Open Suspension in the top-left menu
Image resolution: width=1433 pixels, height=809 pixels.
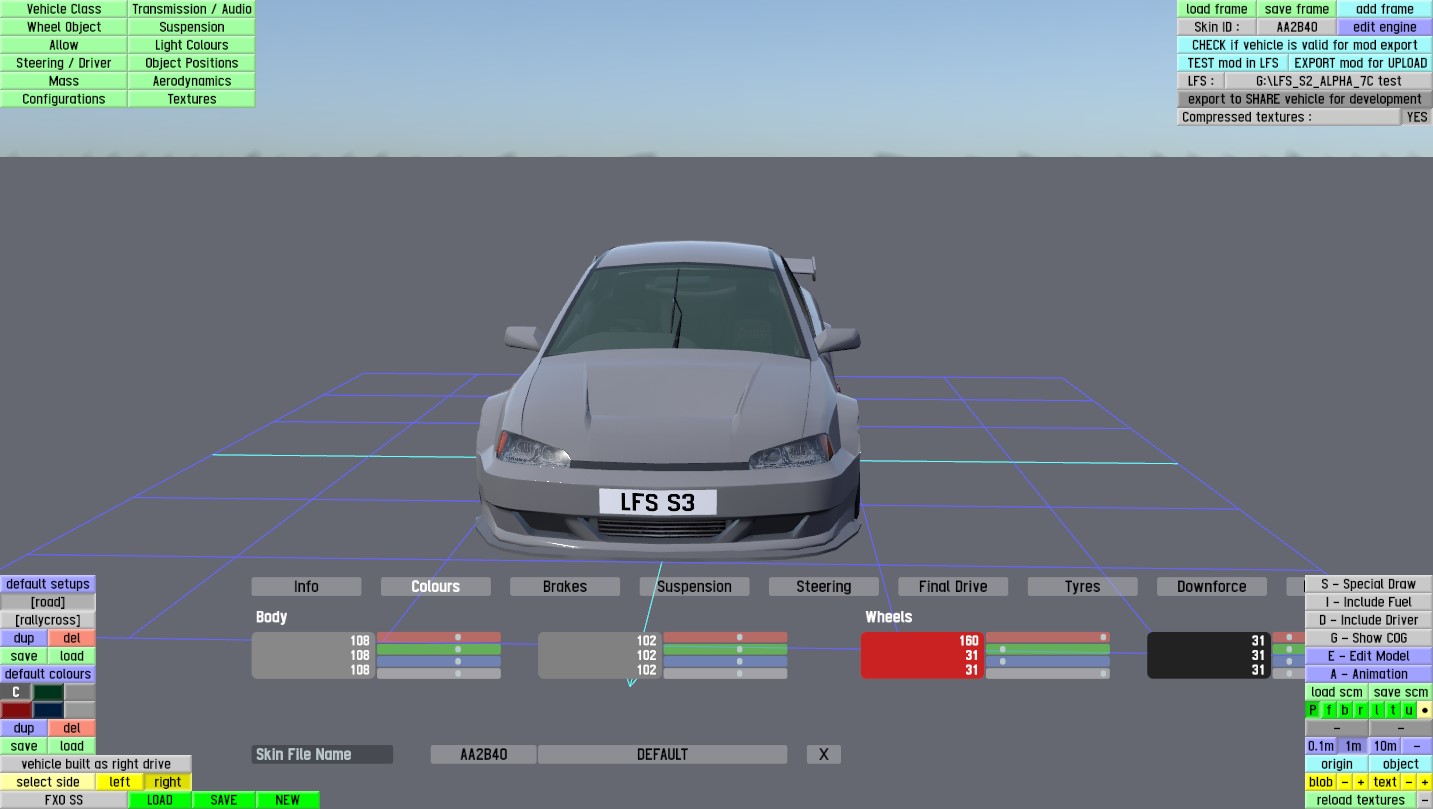click(x=192, y=27)
